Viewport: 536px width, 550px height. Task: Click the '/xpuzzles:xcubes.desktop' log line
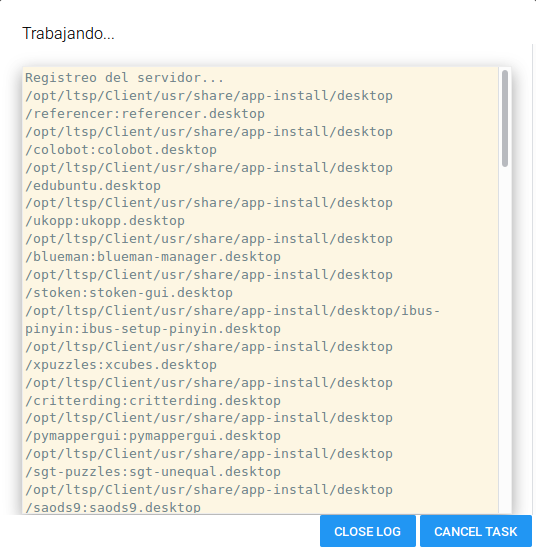tap(121, 365)
